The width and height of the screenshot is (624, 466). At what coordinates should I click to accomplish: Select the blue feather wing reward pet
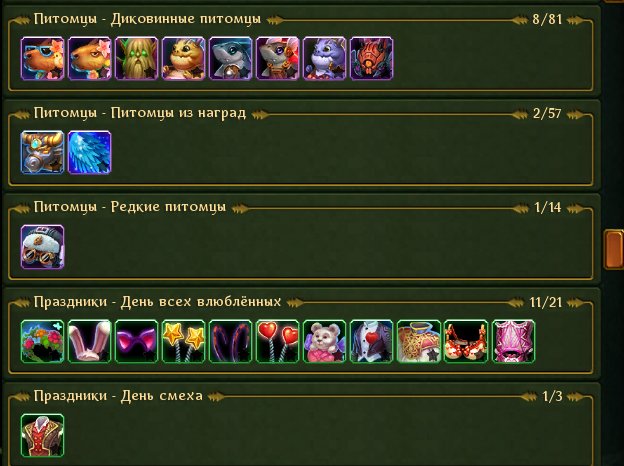(90, 152)
